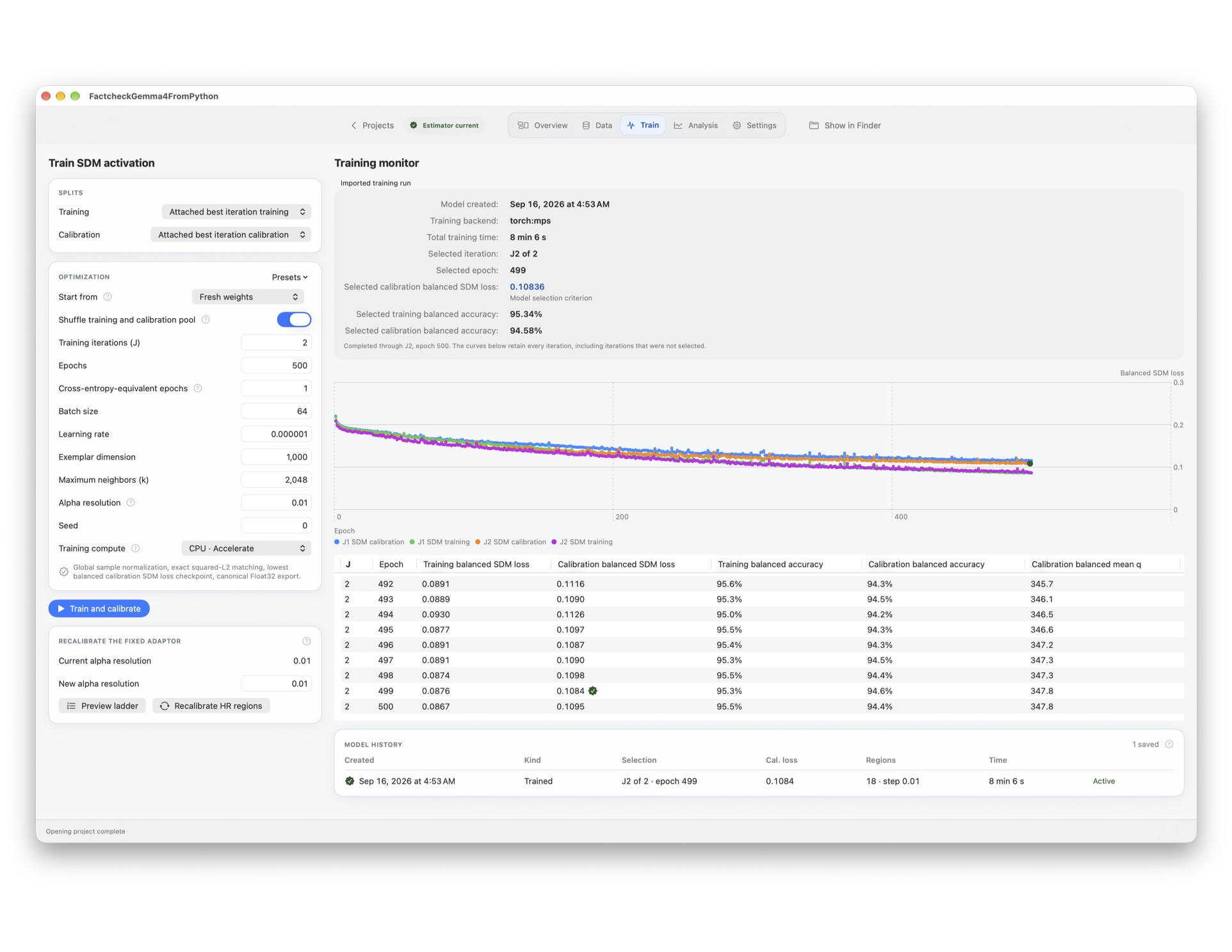Viewport: 1232px width, 952px height.
Task: Click the selected point marker on chart
Action: (1030, 464)
